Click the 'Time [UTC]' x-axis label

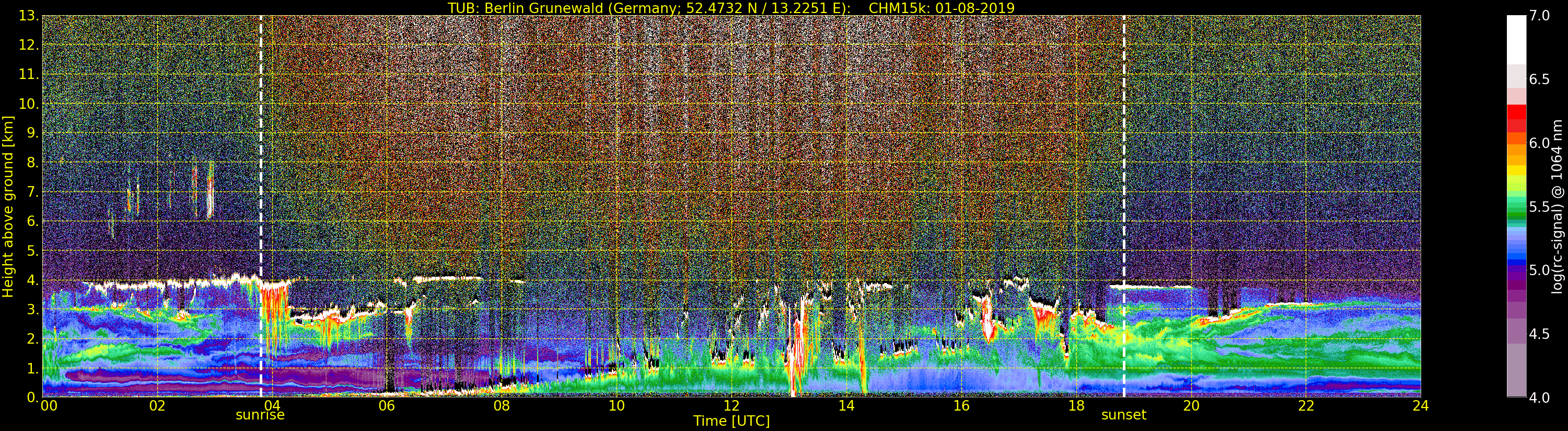(x=731, y=421)
